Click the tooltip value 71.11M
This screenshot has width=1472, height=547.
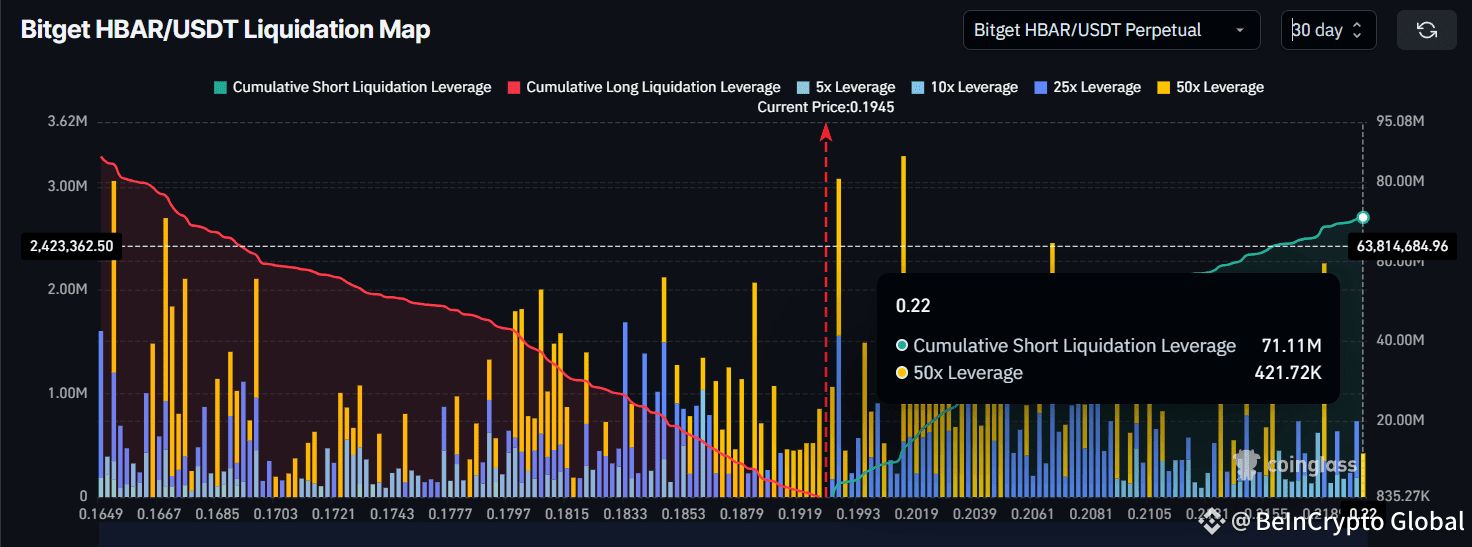[x=1292, y=346]
